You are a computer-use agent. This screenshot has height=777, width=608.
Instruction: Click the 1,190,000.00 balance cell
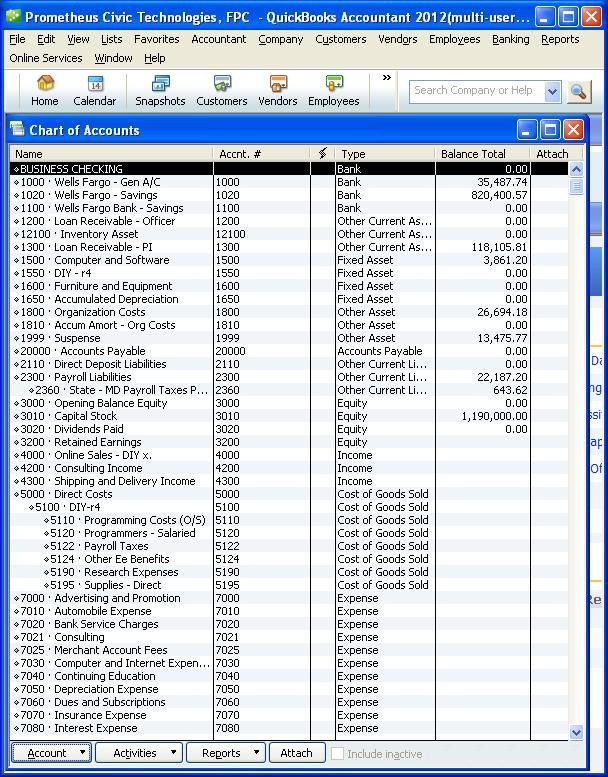click(482, 416)
